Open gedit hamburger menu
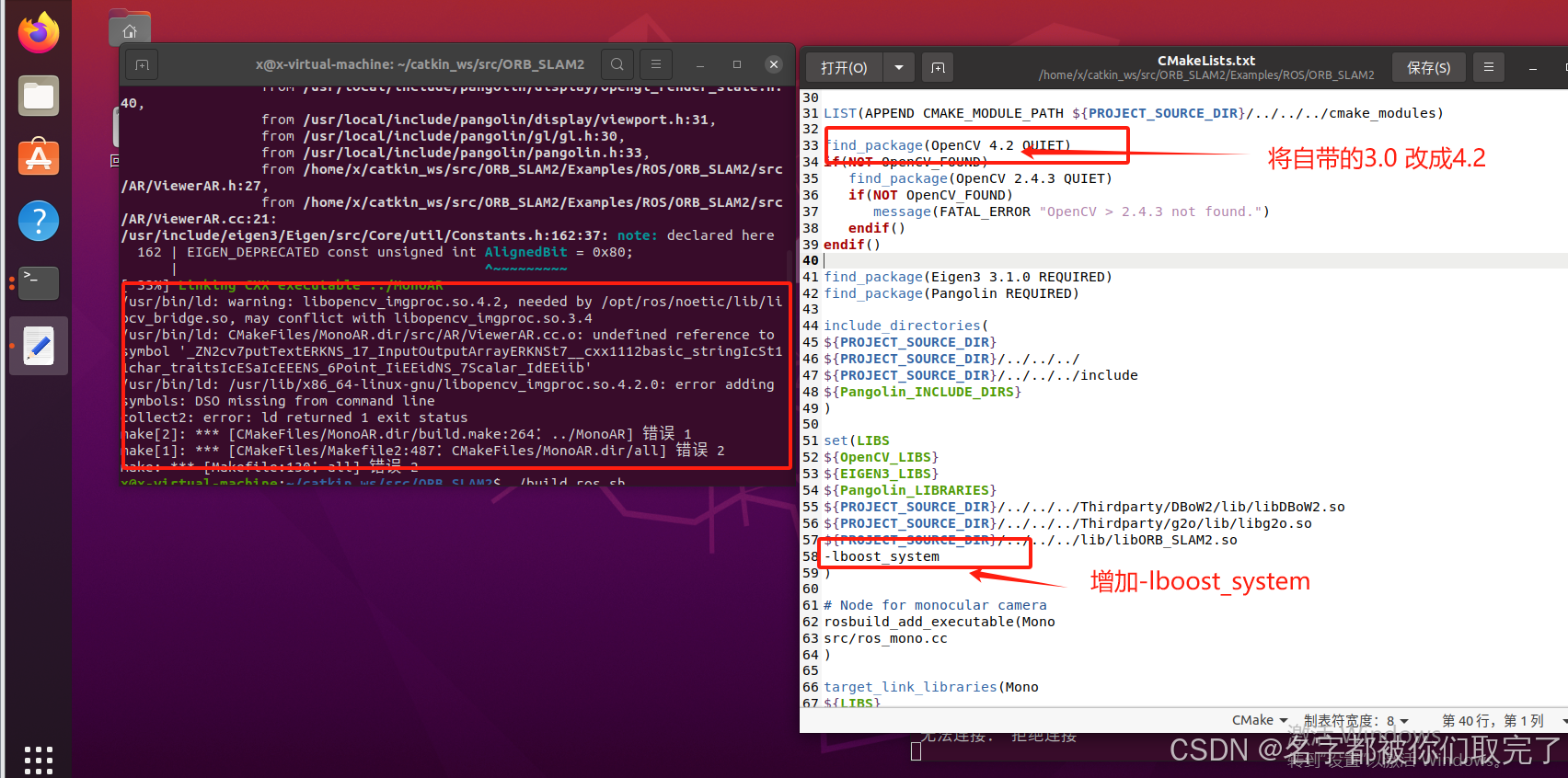1568x778 pixels. (1489, 67)
